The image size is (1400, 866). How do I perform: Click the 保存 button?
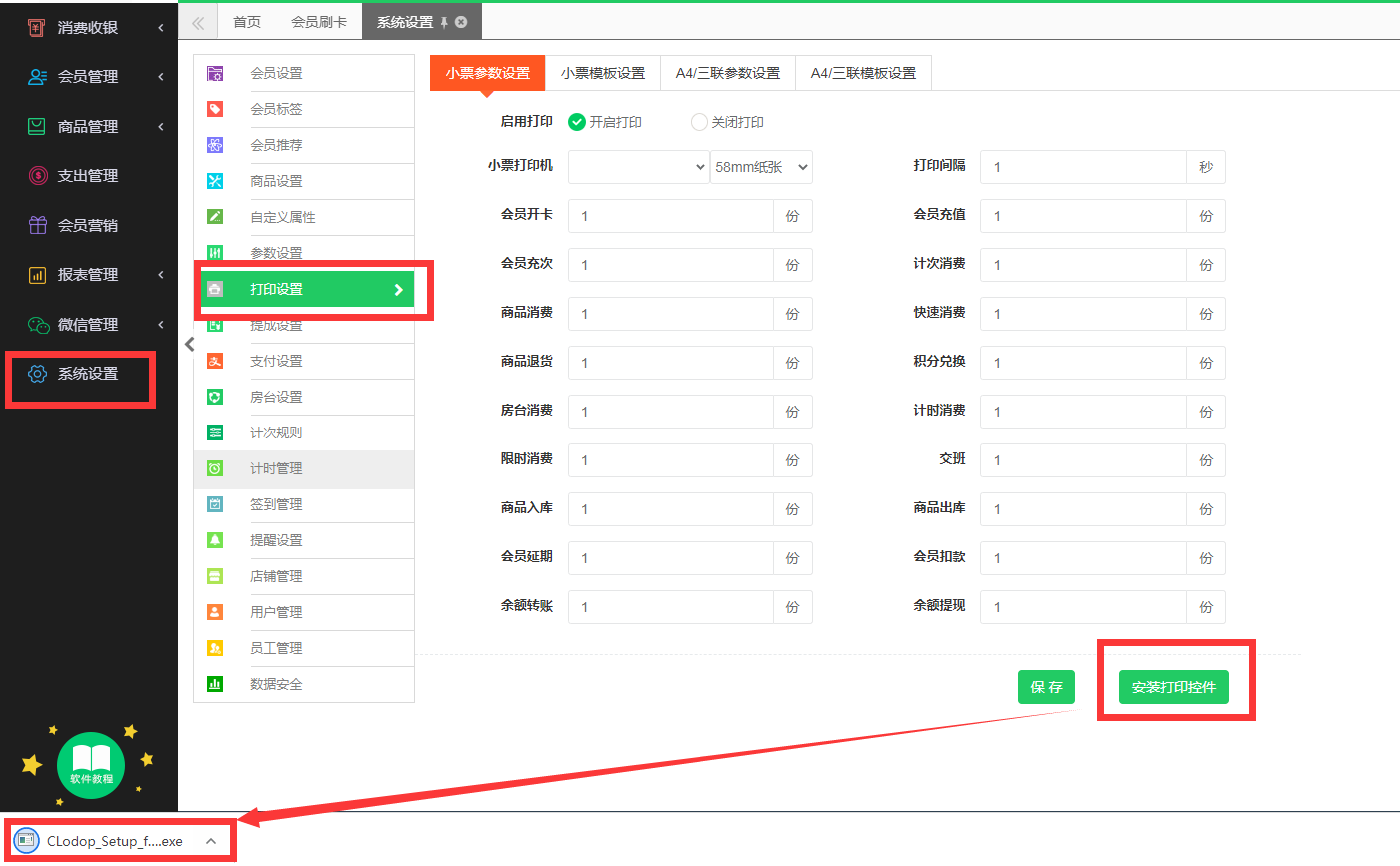pos(1046,687)
